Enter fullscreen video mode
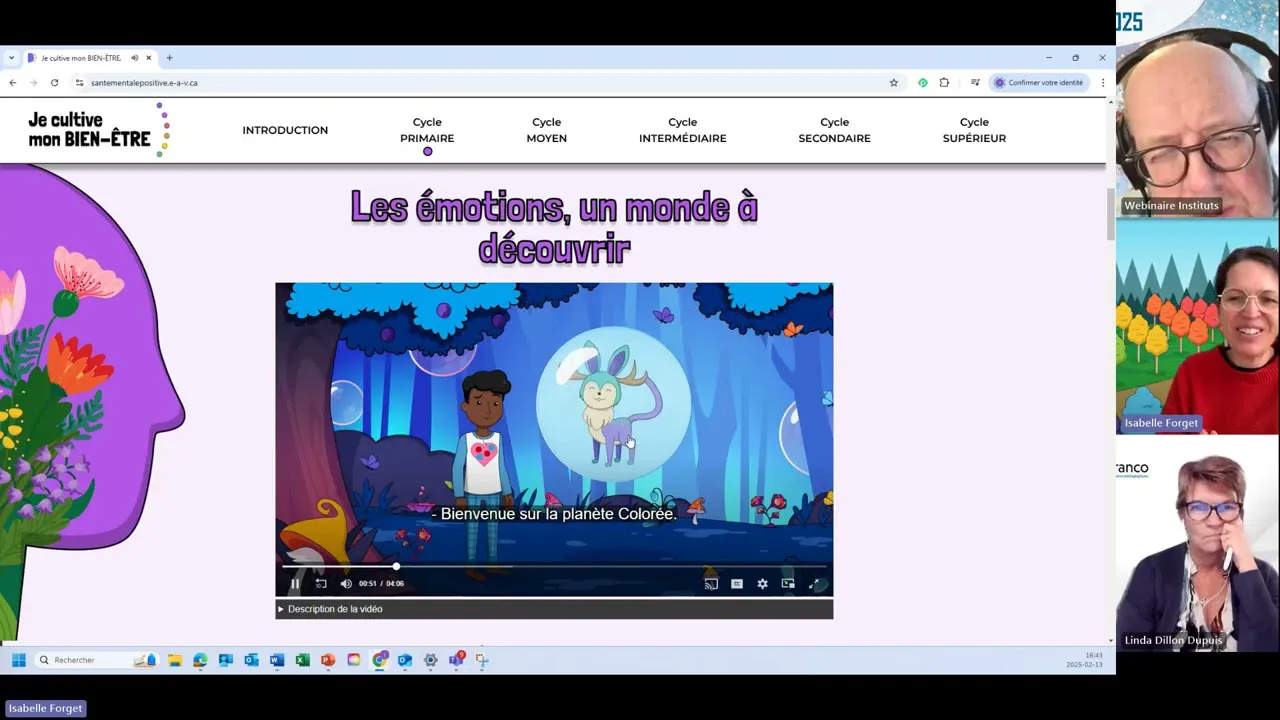The image size is (1280, 720). click(814, 584)
